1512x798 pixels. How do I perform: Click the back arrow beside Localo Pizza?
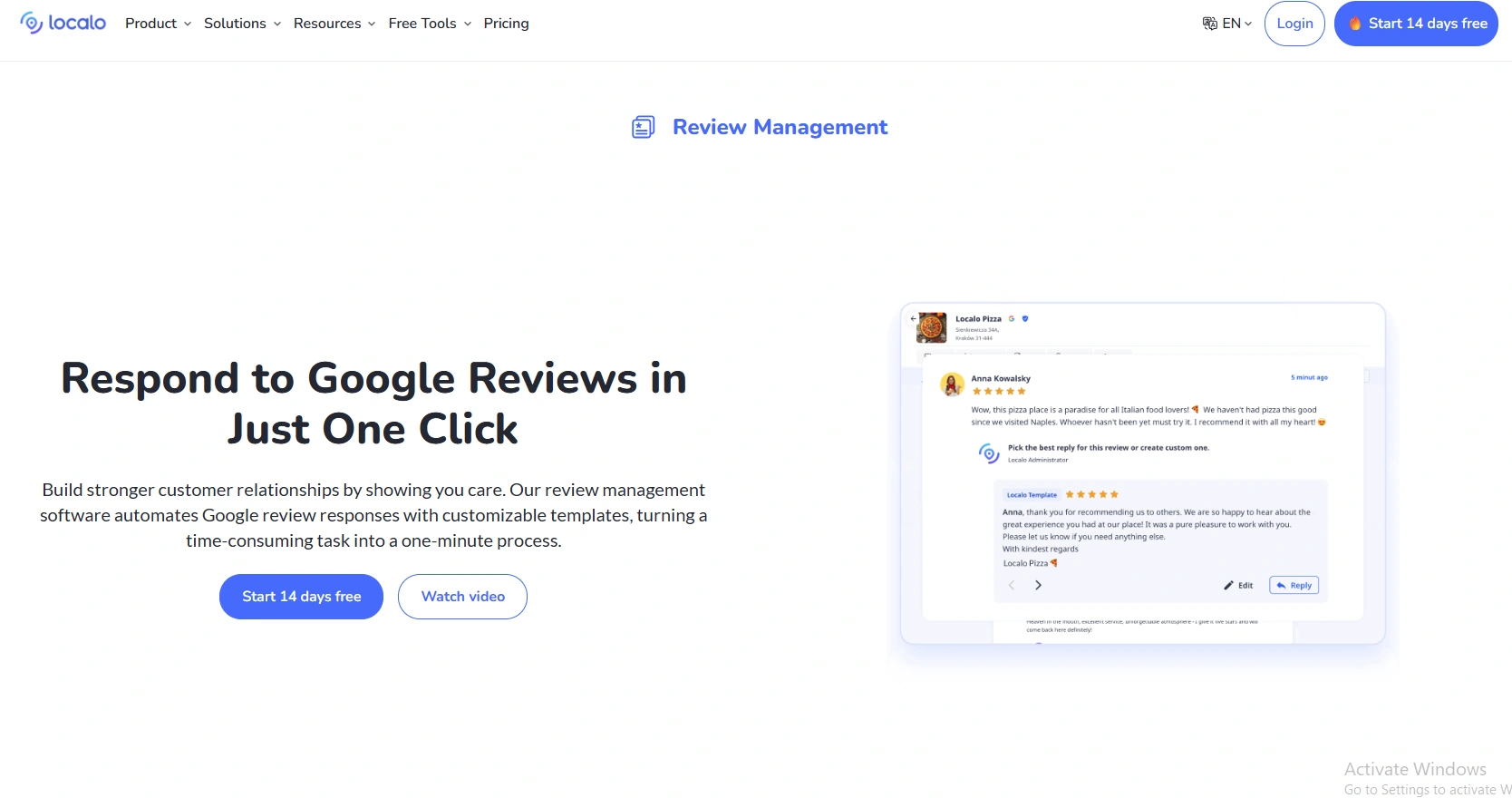pos(913,318)
